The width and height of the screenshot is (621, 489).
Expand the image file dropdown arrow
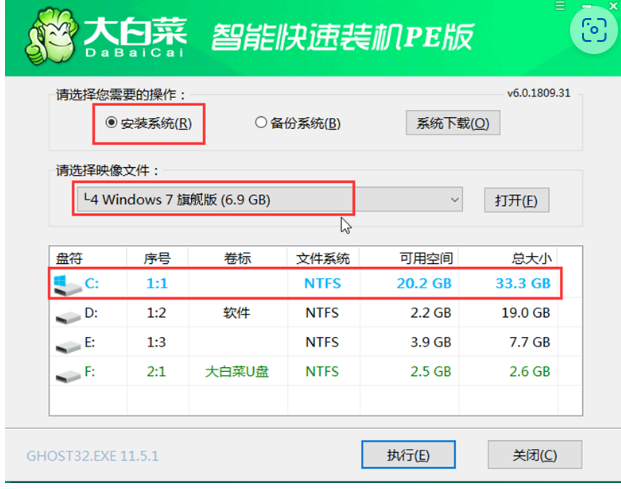[x=455, y=200]
